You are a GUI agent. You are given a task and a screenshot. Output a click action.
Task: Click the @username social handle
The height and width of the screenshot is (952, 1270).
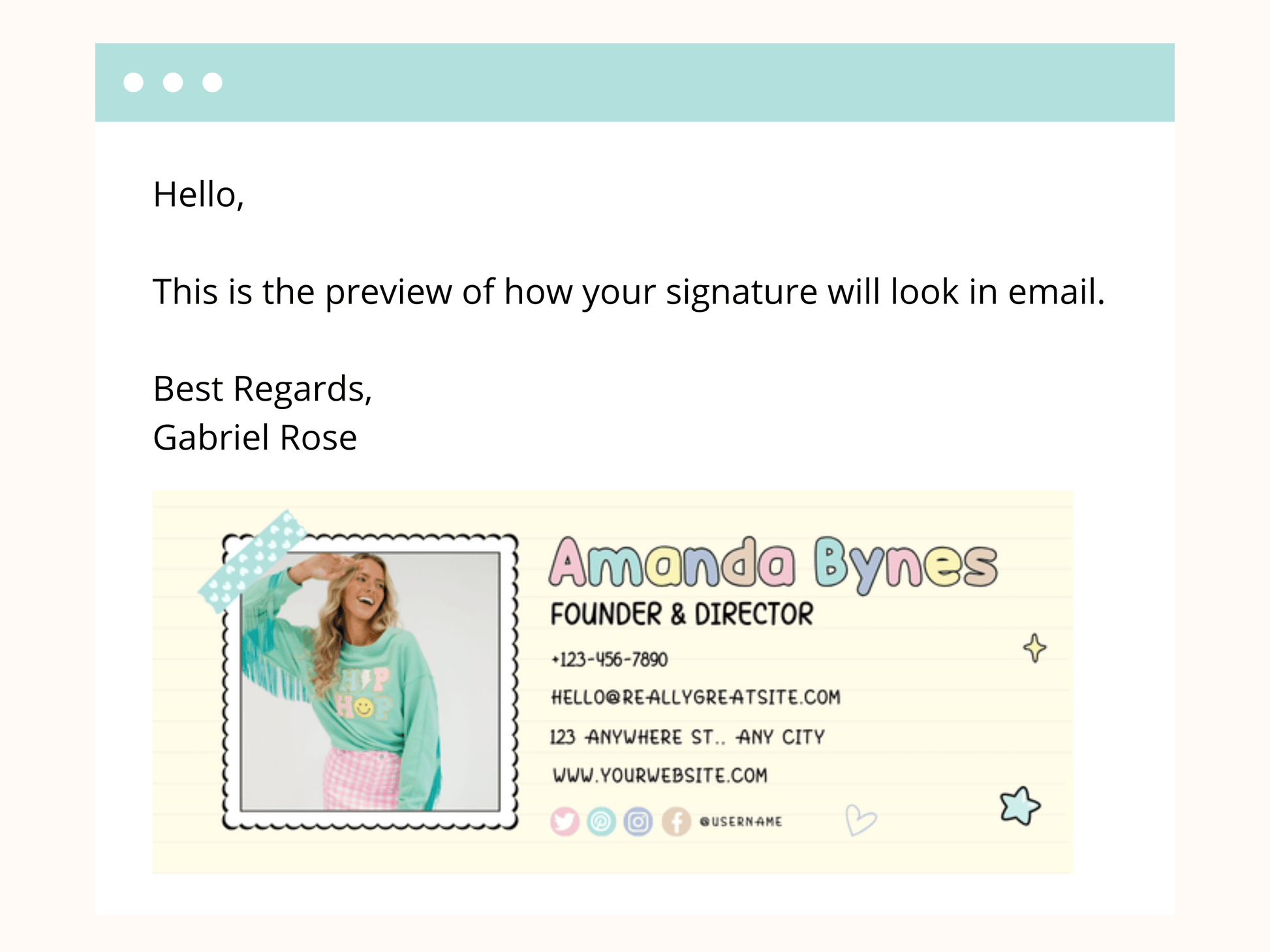pyautogui.click(x=741, y=821)
